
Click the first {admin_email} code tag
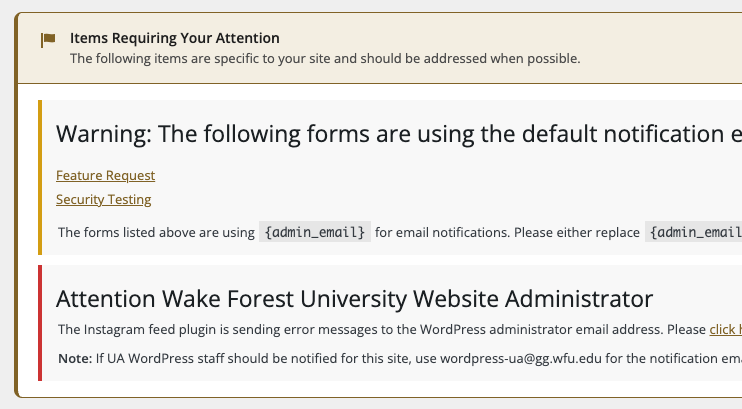pyautogui.click(x=315, y=232)
